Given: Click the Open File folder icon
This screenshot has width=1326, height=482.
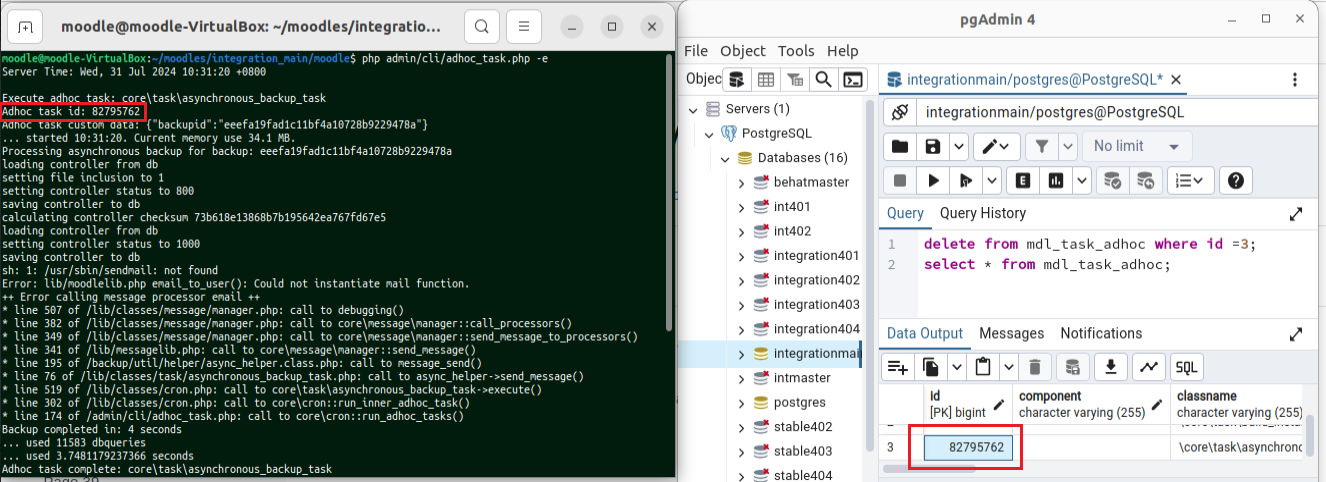Looking at the screenshot, I should pyautogui.click(x=900, y=147).
